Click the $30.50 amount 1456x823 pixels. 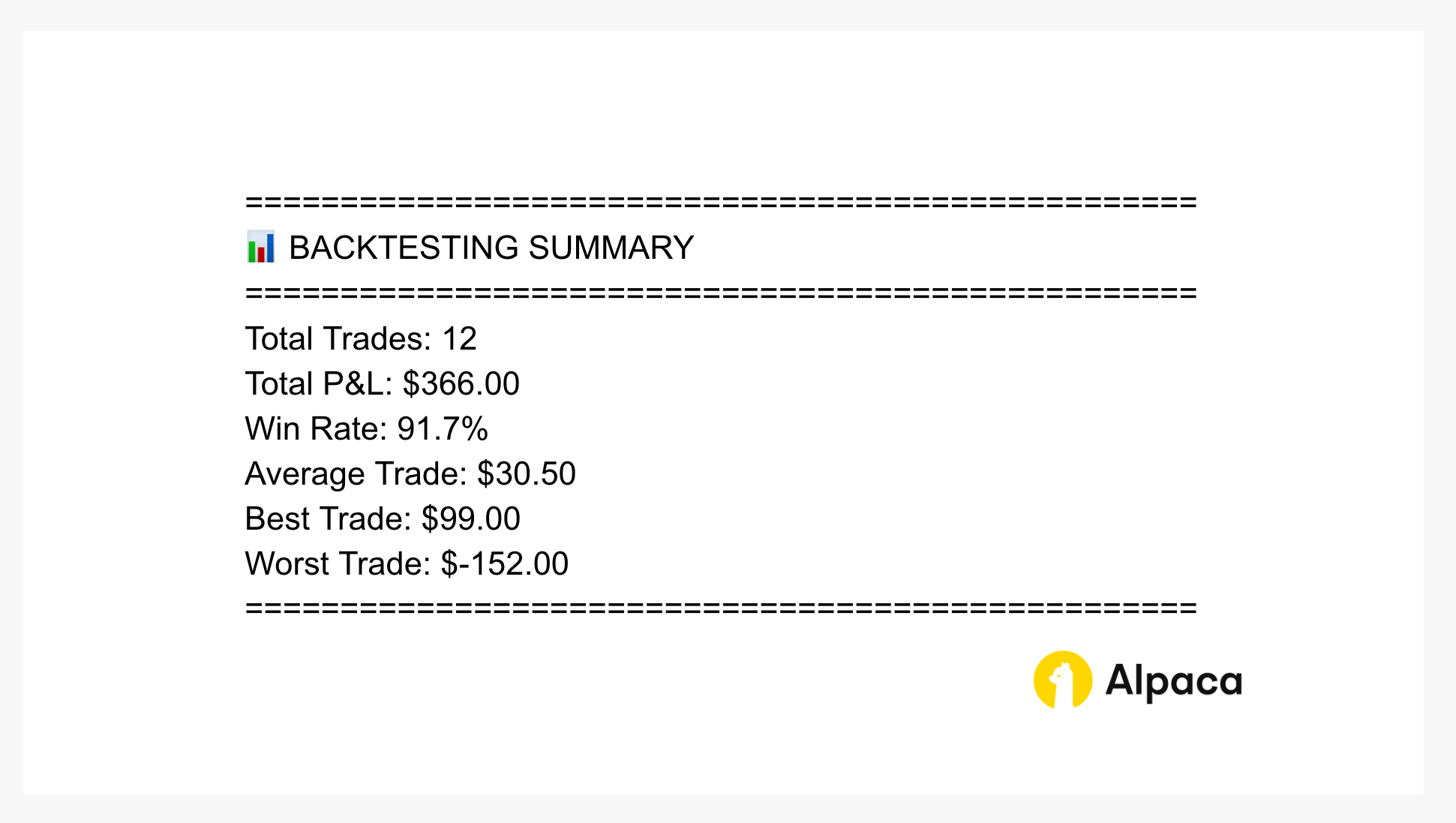point(527,473)
